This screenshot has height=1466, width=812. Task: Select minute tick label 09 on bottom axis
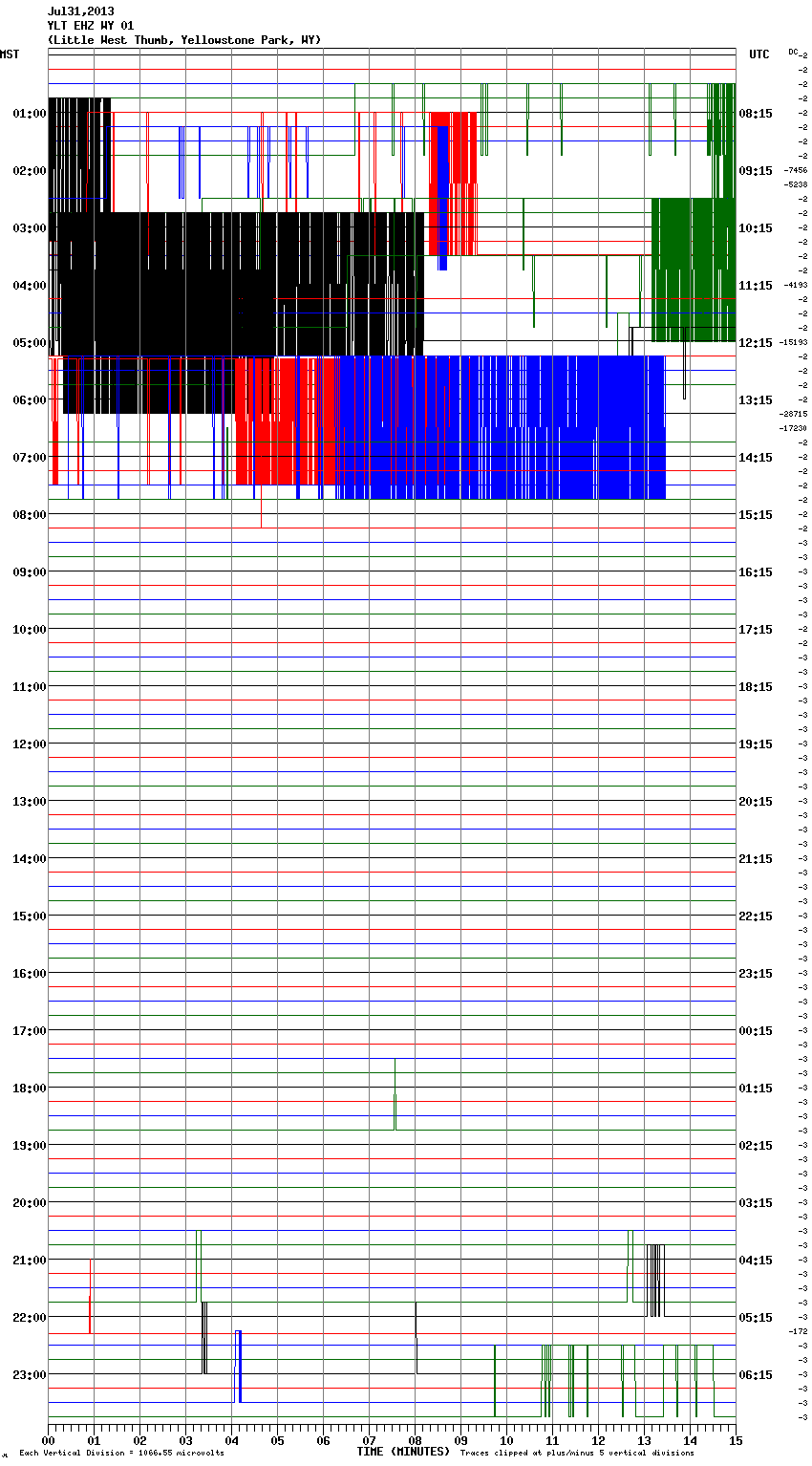[x=460, y=1441]
